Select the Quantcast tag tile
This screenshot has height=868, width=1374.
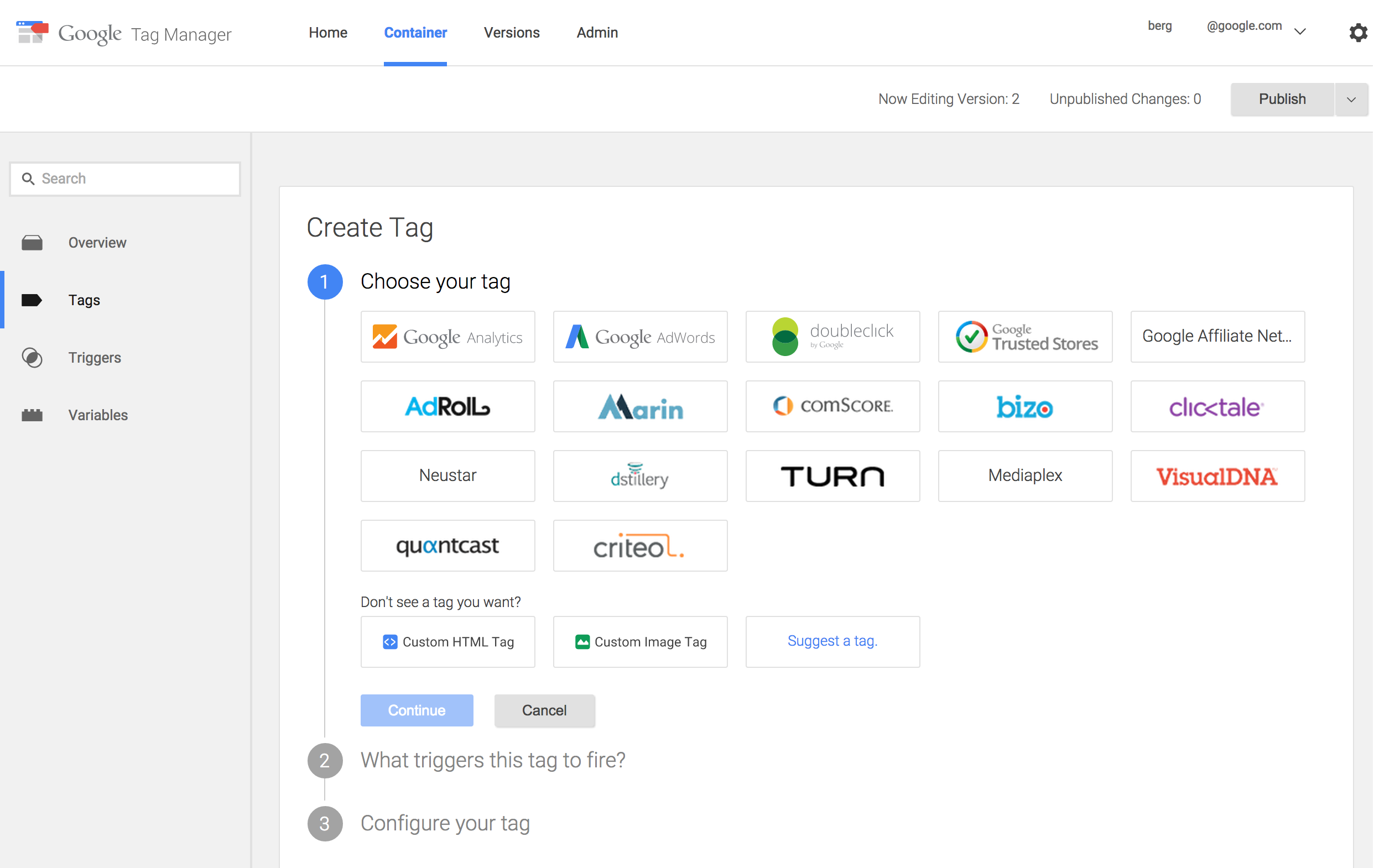pos(447,545)
